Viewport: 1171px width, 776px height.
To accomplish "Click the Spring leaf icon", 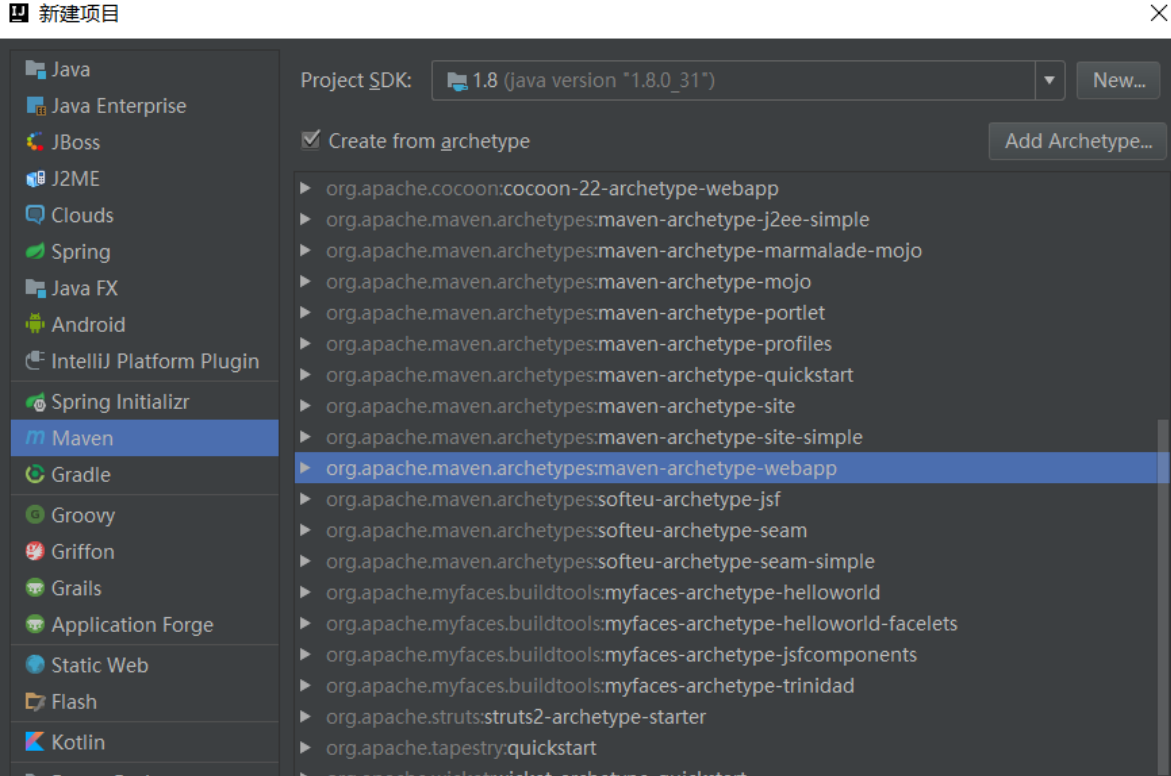I will [x=35, y=252].
